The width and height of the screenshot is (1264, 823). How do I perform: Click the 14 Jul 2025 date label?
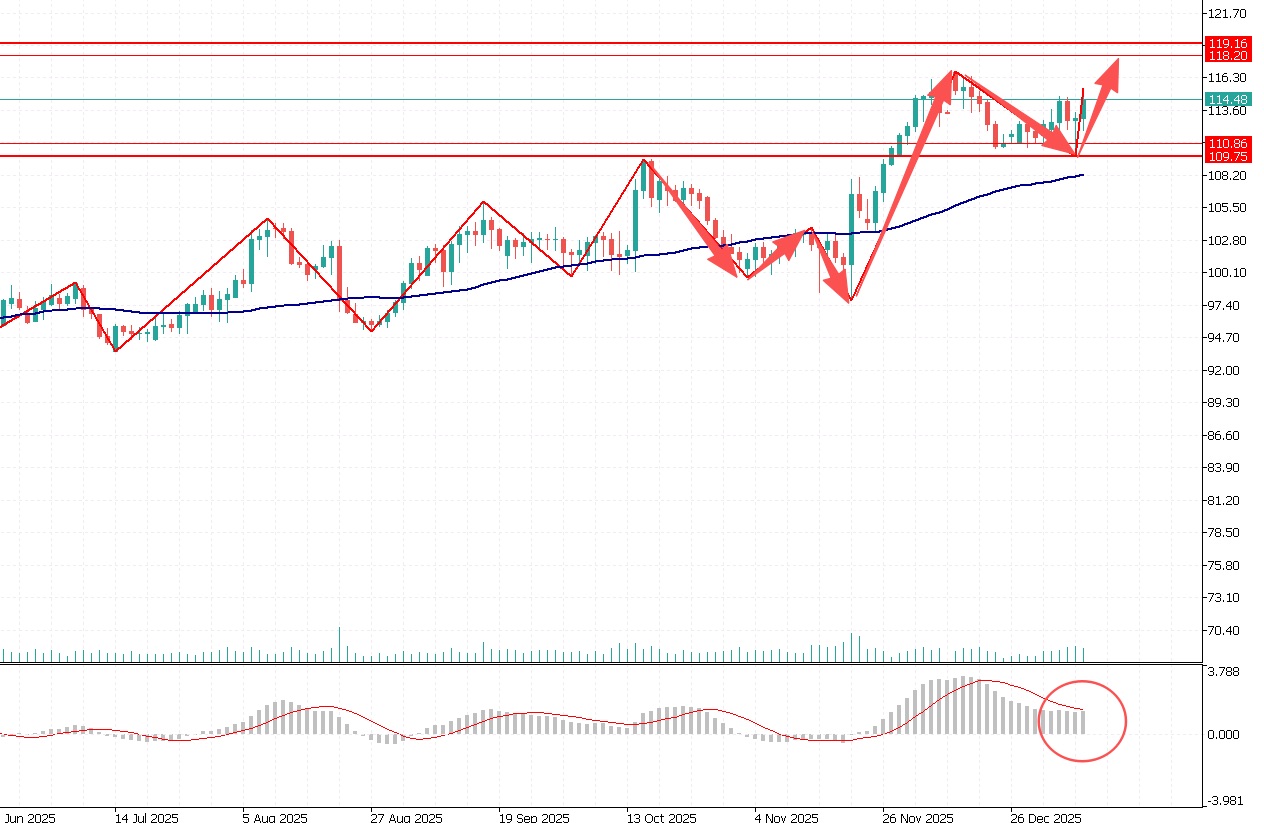pos(145,817)
